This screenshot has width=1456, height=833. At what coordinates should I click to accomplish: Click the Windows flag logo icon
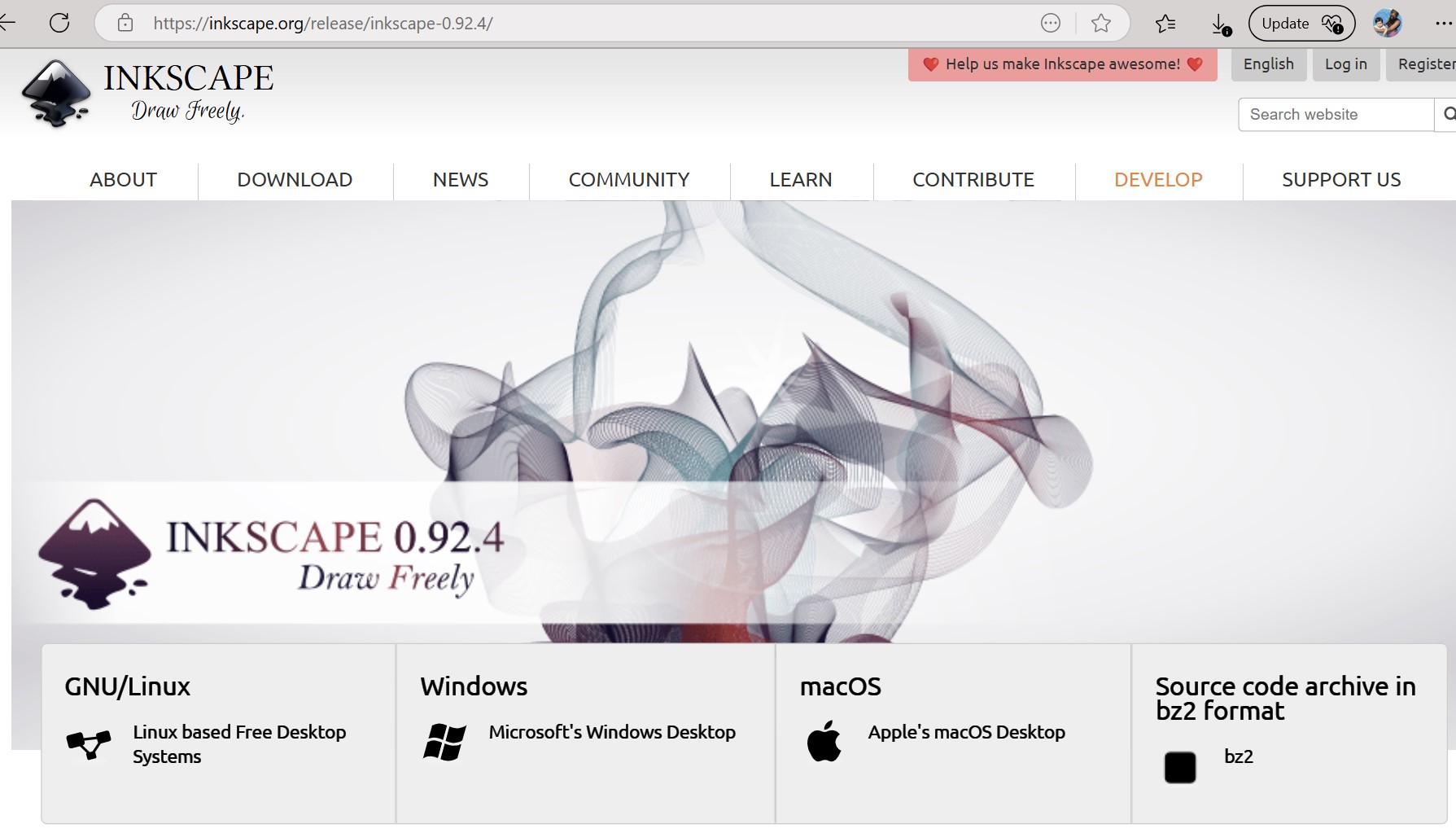(x=444, y=742)
